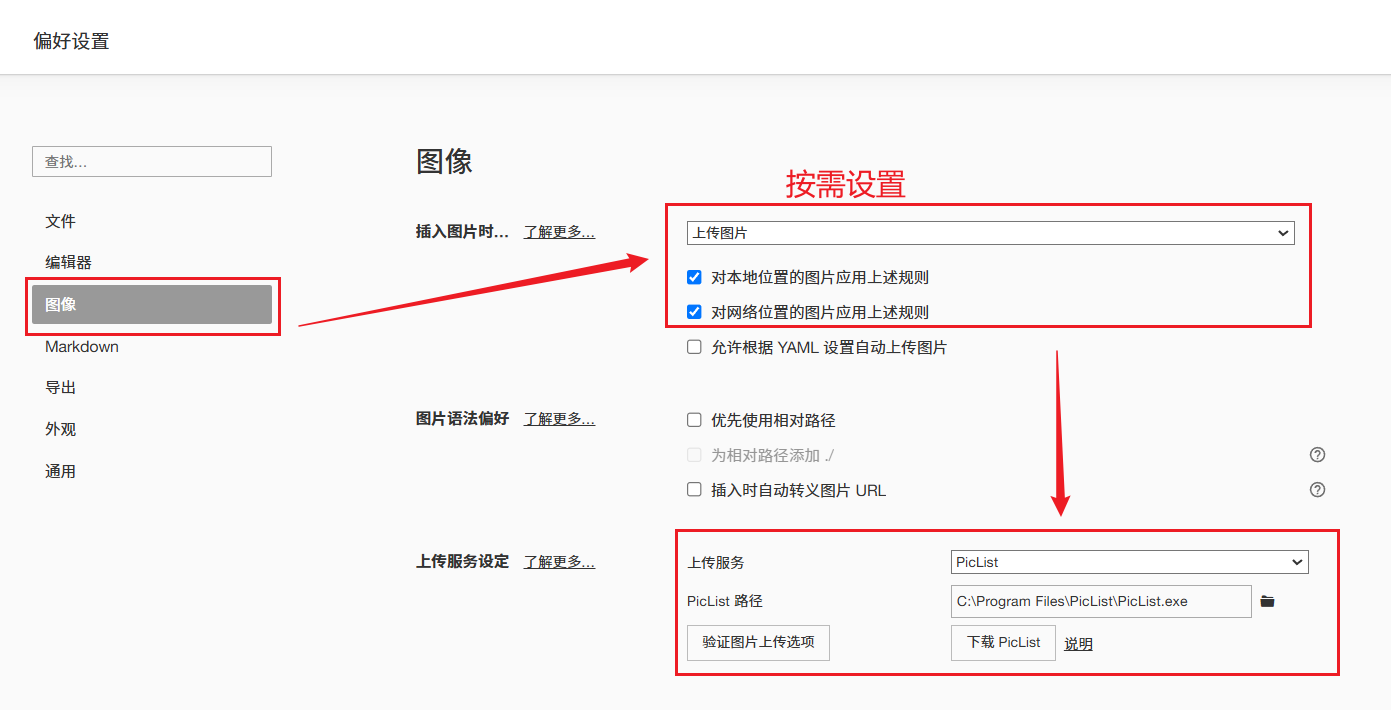The width and height of the screenshot is (1391, 710).
Task: Enable 插入时自动转义图片 URL checkbox
Action: point(694,490)
